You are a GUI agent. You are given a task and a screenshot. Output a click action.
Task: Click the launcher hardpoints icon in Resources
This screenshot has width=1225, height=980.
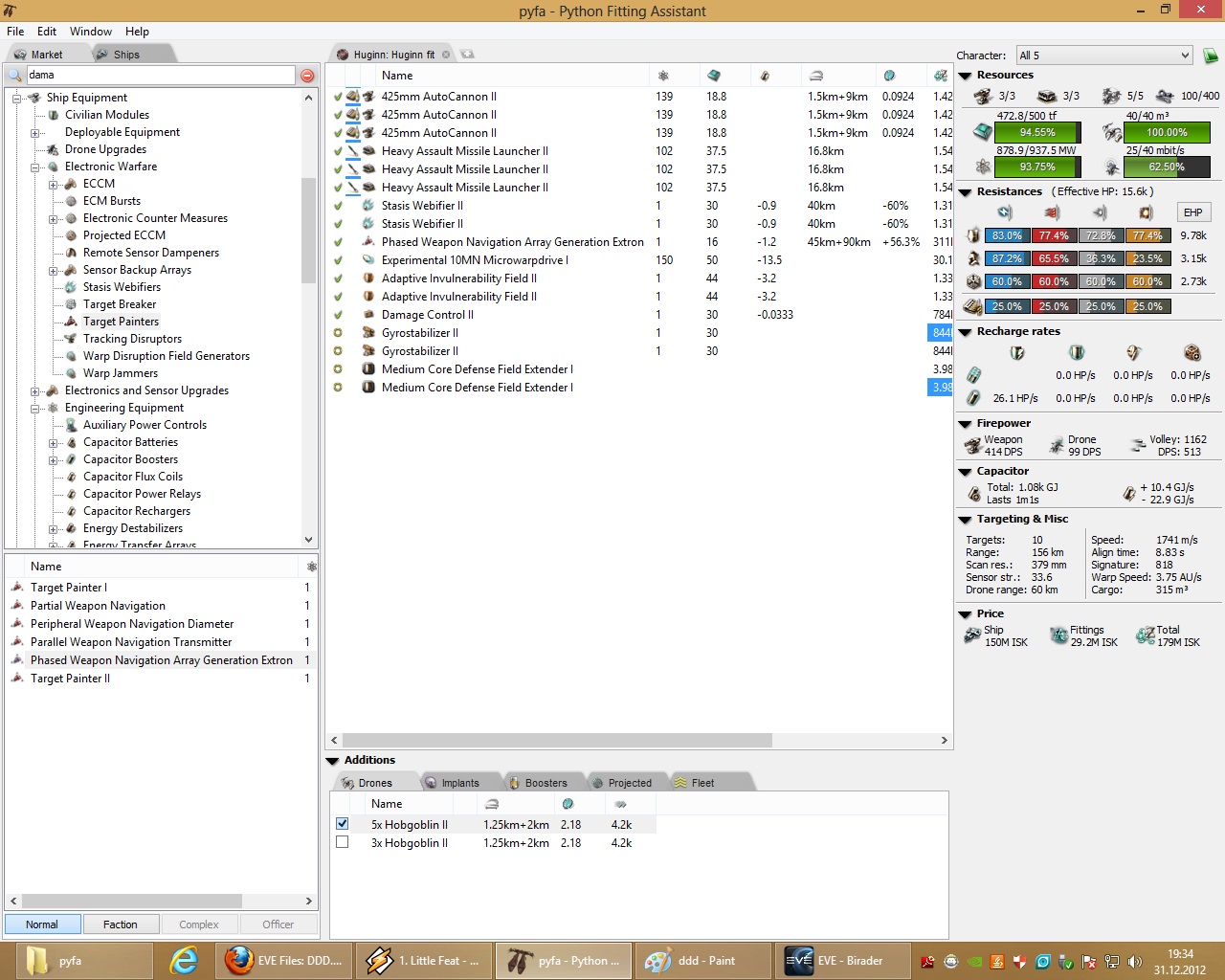1047,96
